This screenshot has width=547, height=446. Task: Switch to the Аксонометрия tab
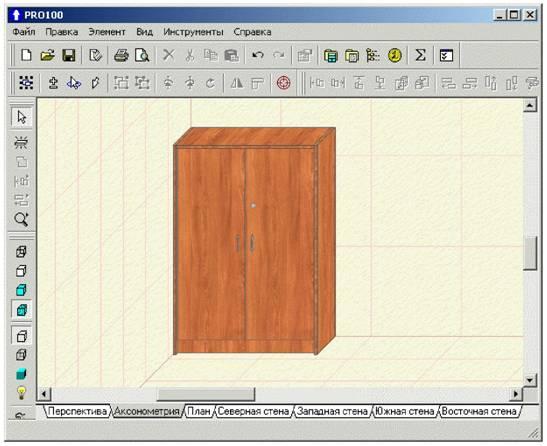pos(147,411)
